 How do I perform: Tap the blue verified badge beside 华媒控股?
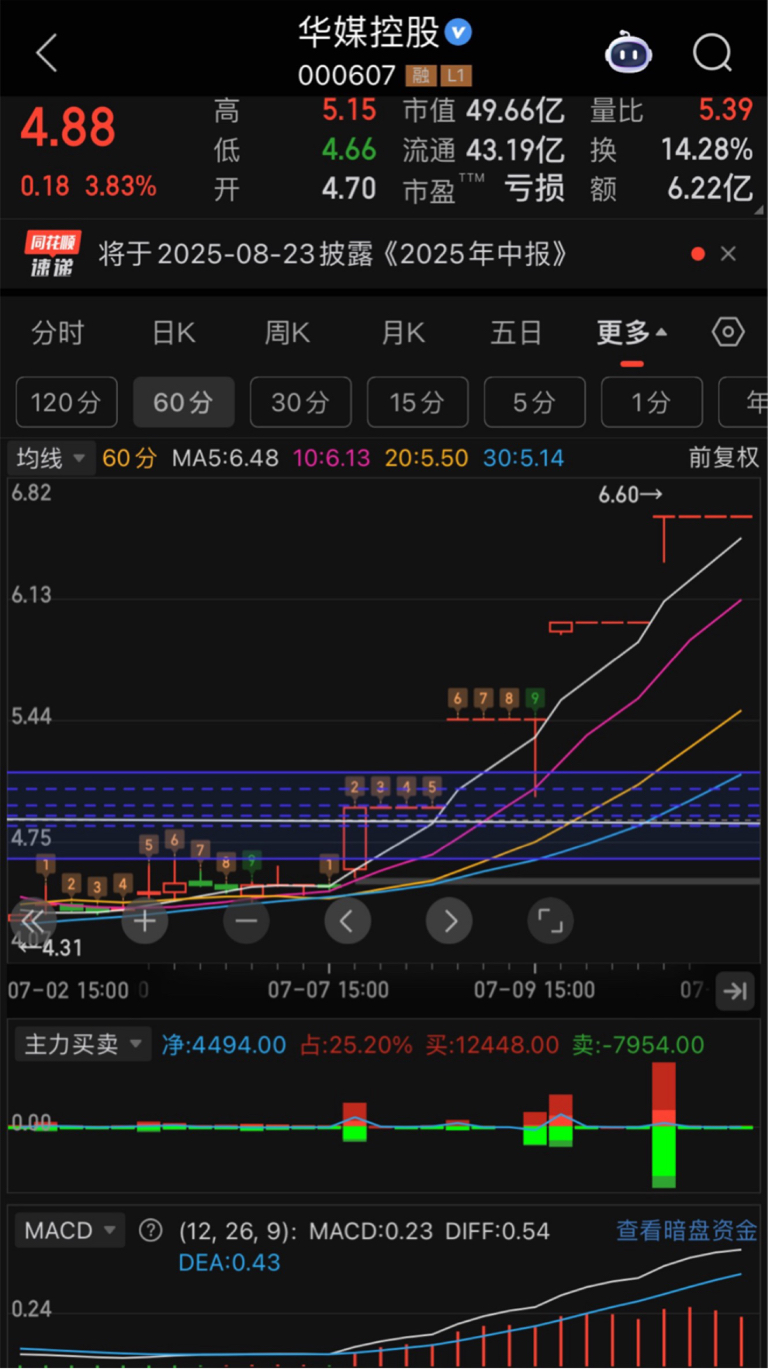point(458,33)
